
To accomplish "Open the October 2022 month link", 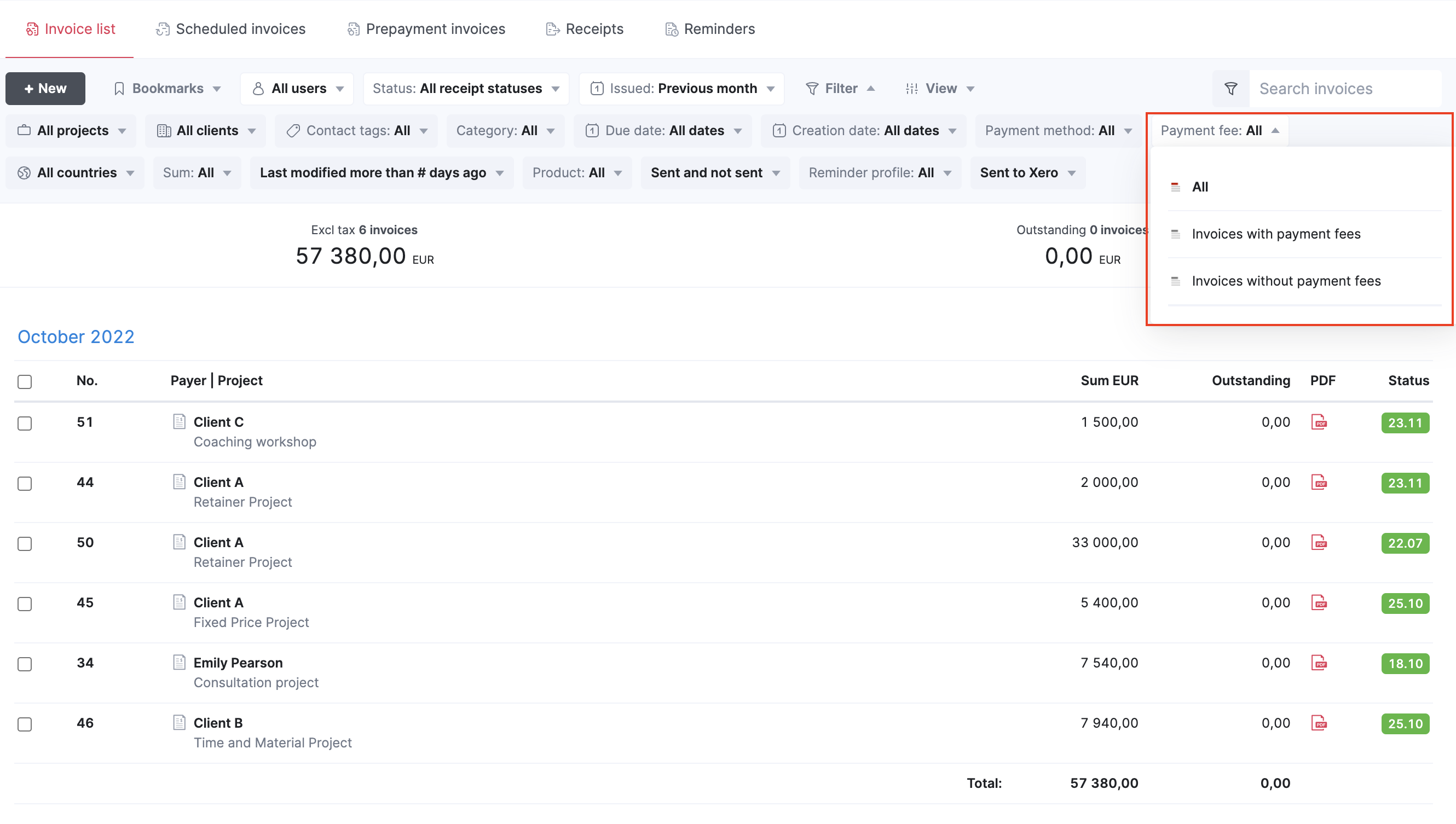I will (76, 336).
